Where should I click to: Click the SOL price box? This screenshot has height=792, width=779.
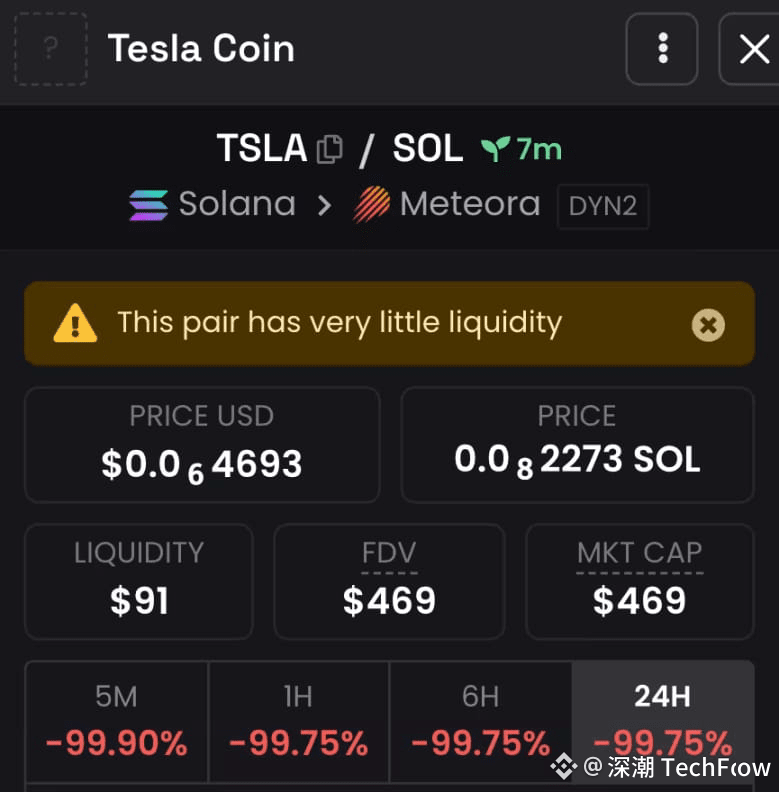click(577, 444)
